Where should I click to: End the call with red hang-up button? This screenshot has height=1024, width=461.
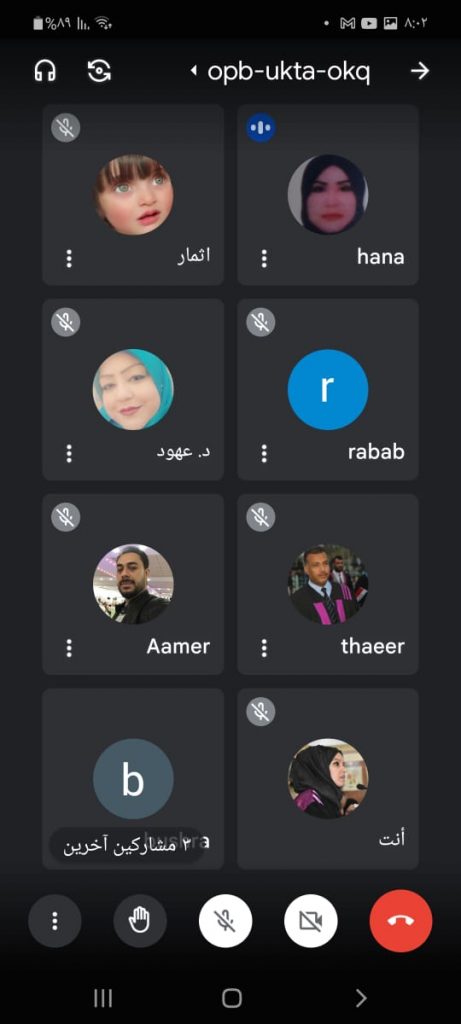(401, 921)
